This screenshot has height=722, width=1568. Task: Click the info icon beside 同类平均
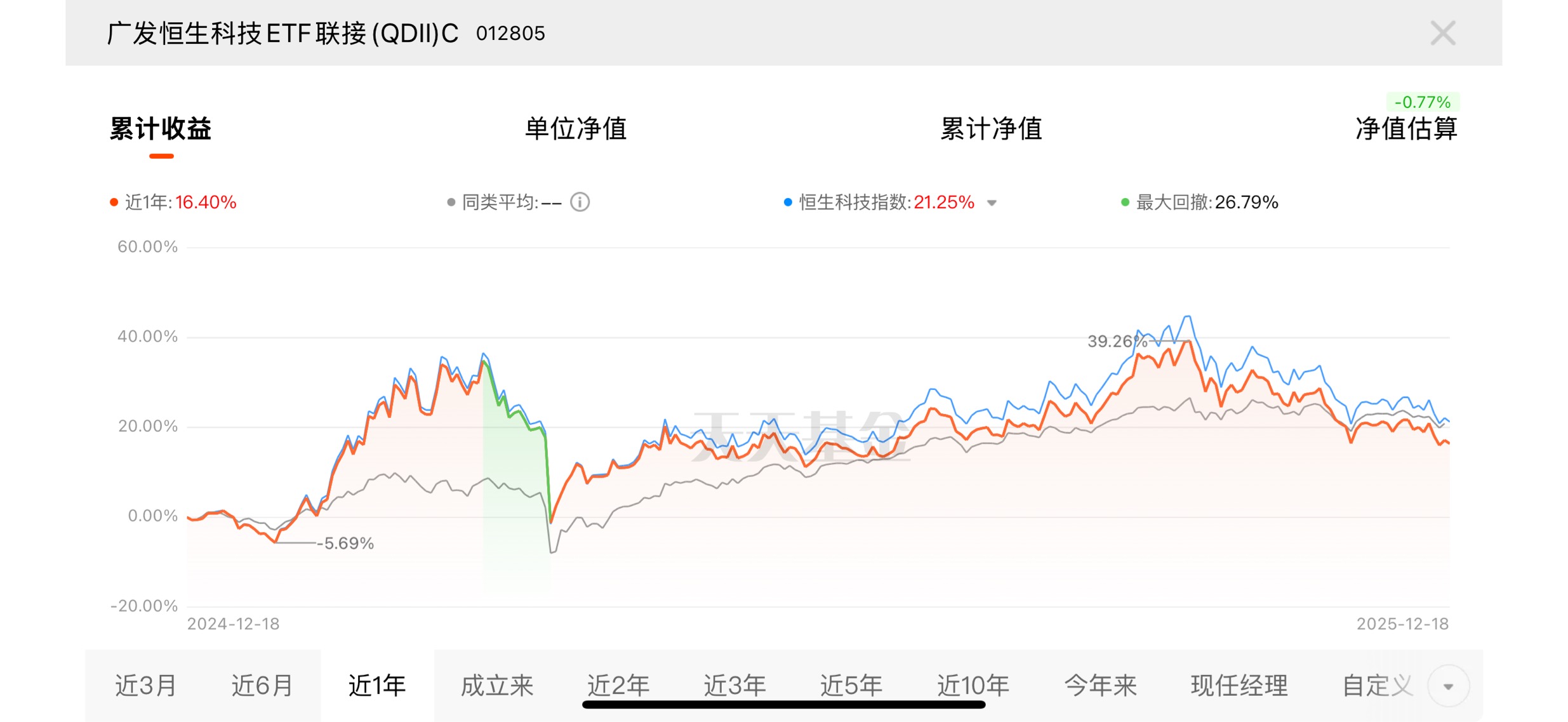(580, 202)
